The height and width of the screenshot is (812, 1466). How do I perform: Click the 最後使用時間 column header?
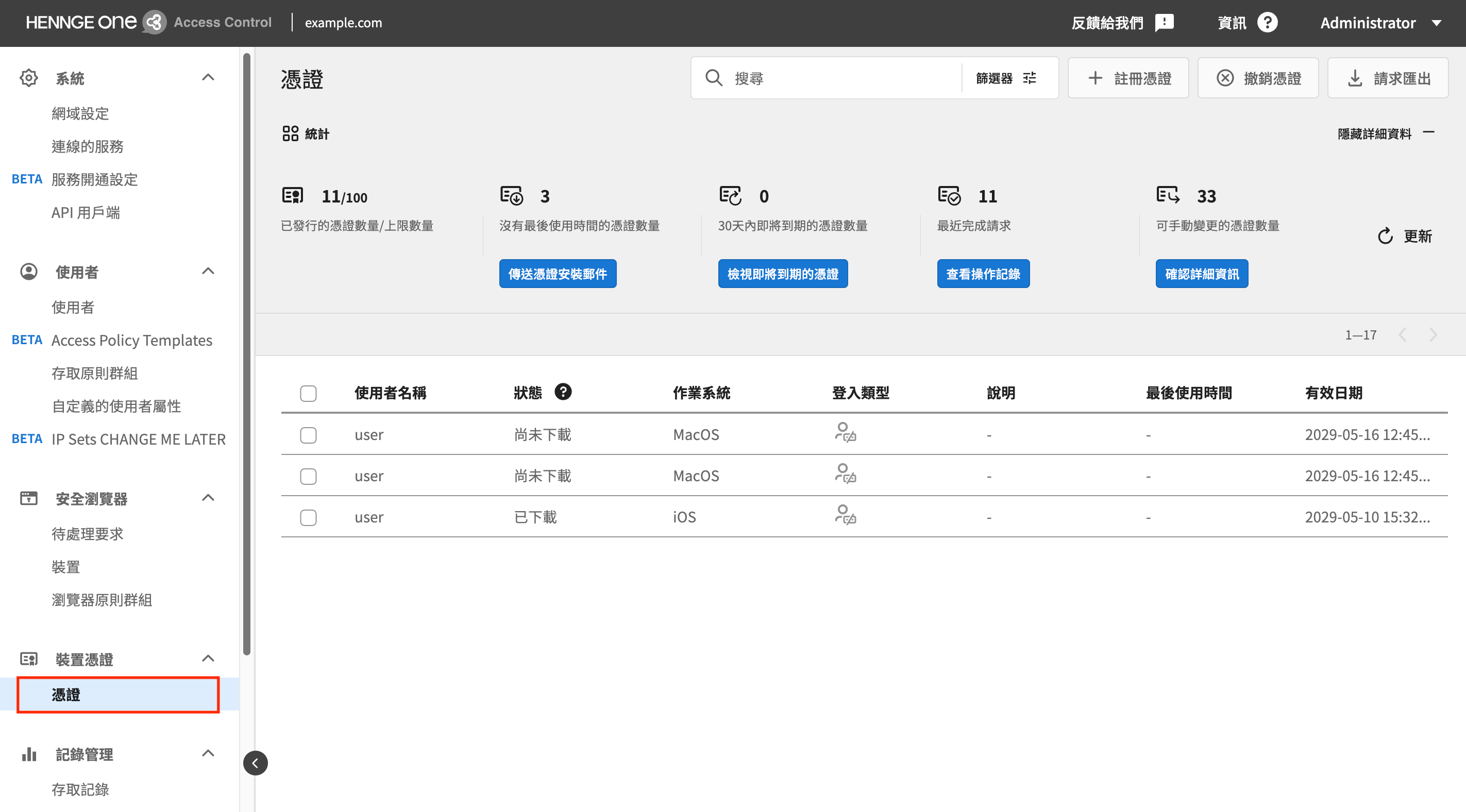(x=1188, y=393)
